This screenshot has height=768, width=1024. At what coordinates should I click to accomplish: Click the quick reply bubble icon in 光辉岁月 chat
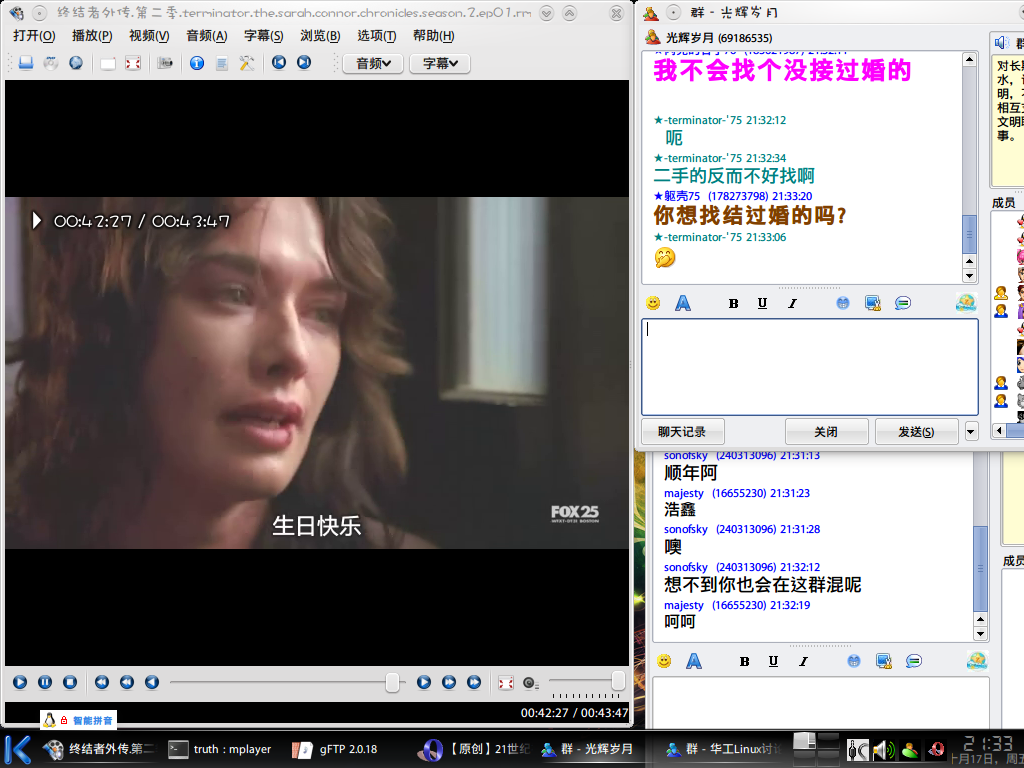coord(903,303)
